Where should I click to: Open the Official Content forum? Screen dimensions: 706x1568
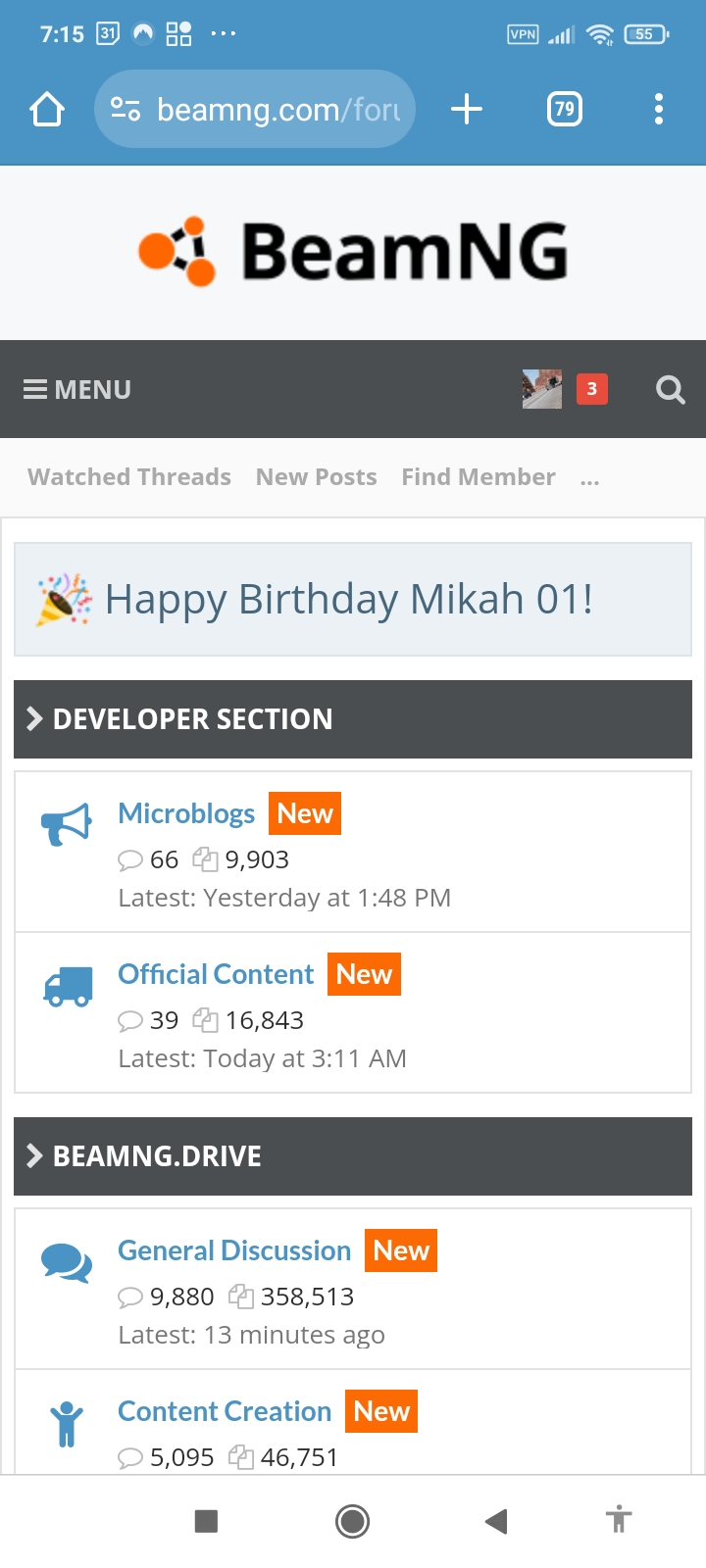[216, 974]
